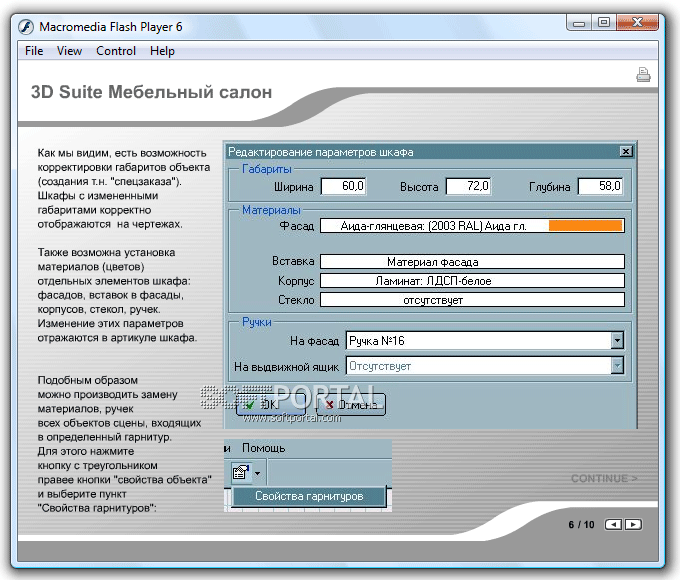Go to next slide arrow
This screenshot has width=680, height=580.
coord(633,524)
